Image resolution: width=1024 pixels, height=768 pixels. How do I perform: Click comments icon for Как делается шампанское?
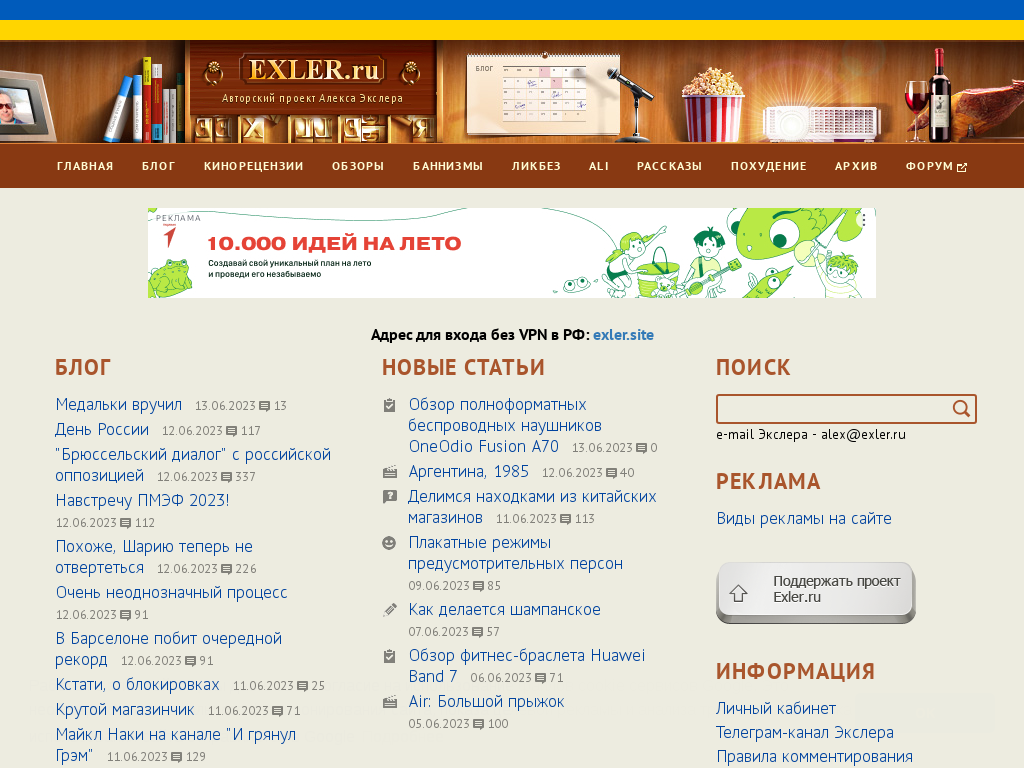(477, 632)
